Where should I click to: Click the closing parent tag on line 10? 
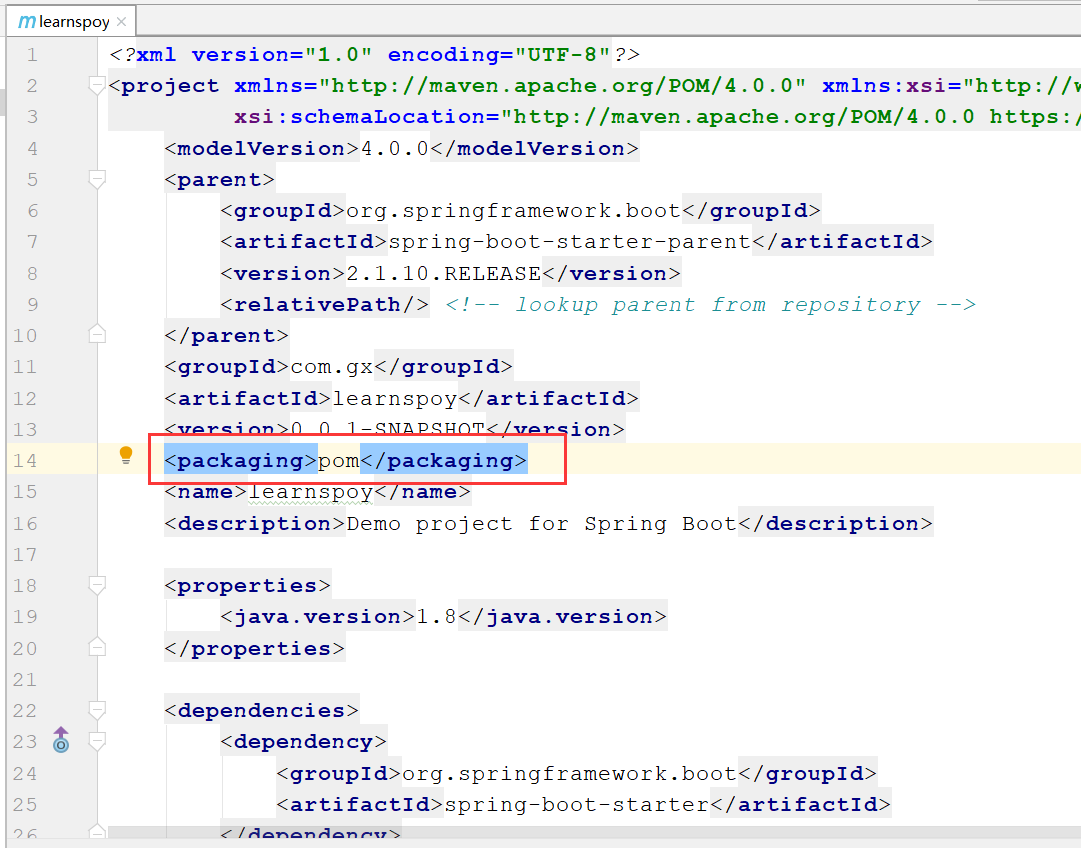tap(226, 336)
